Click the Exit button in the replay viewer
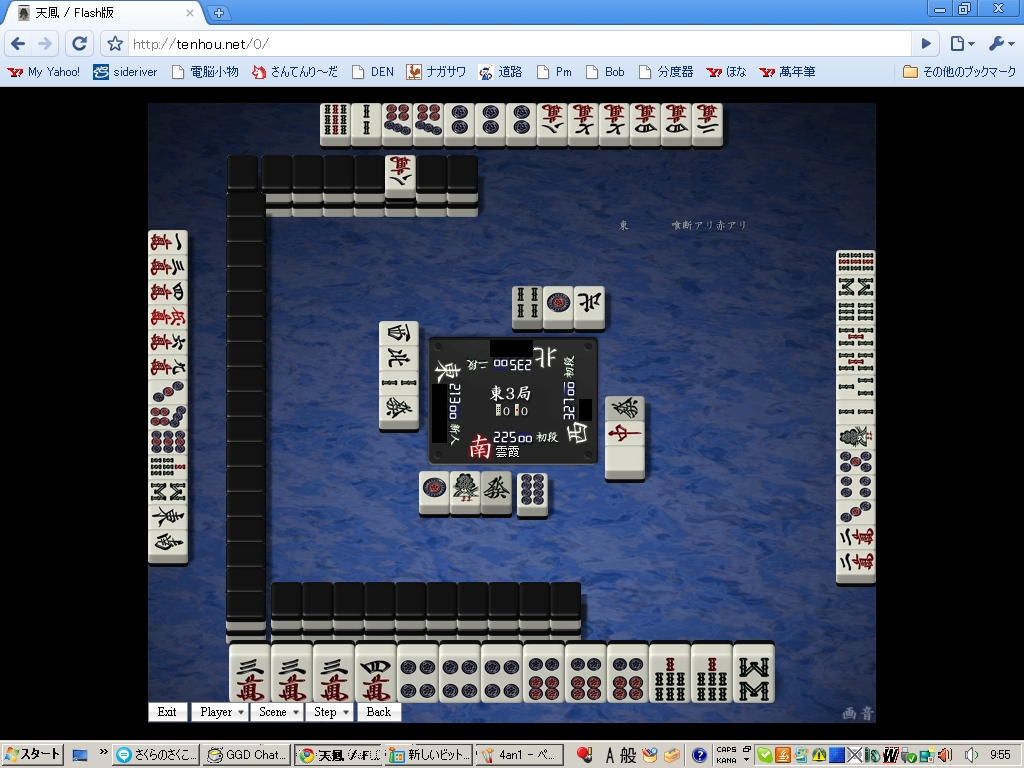Screen dimensions: 1024x768 [167, 712]
